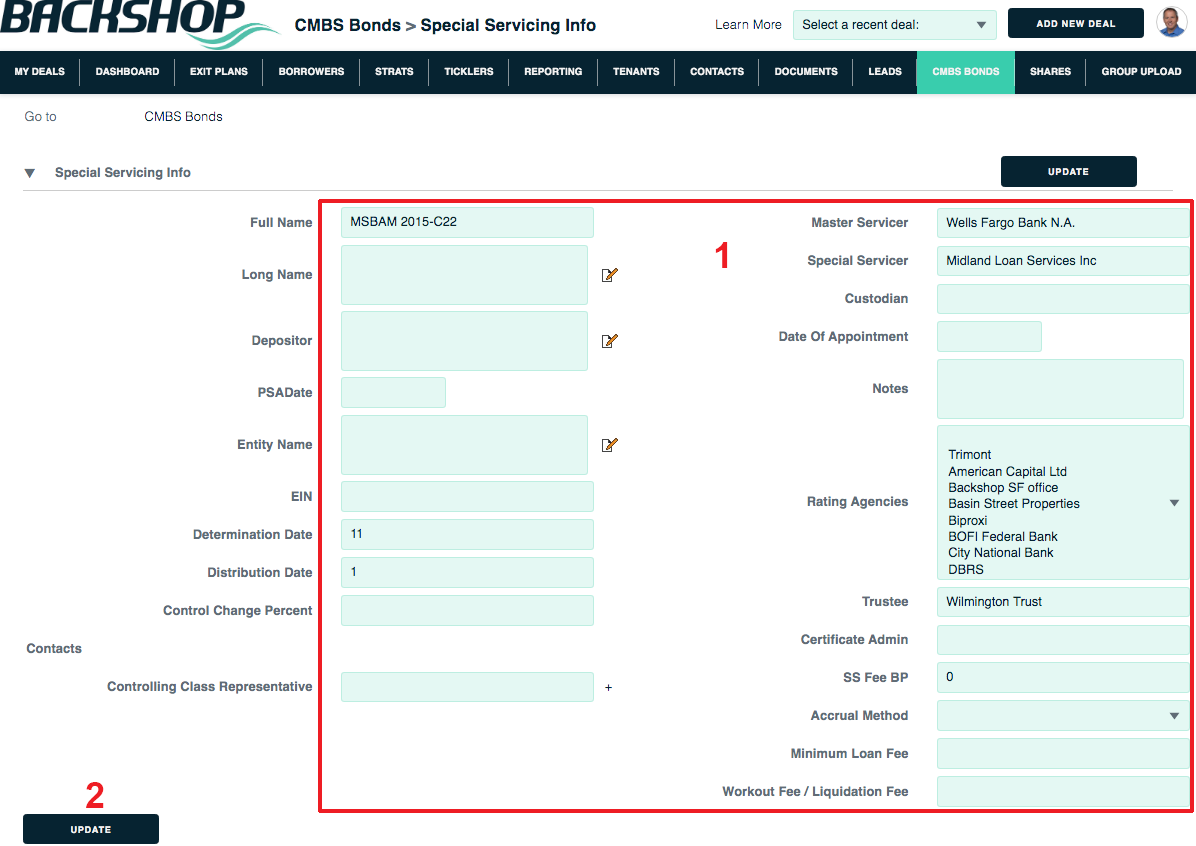Viewport: 1196px width, 846px height.
Task: Open the Documents tab
Action: click(806, 72)
